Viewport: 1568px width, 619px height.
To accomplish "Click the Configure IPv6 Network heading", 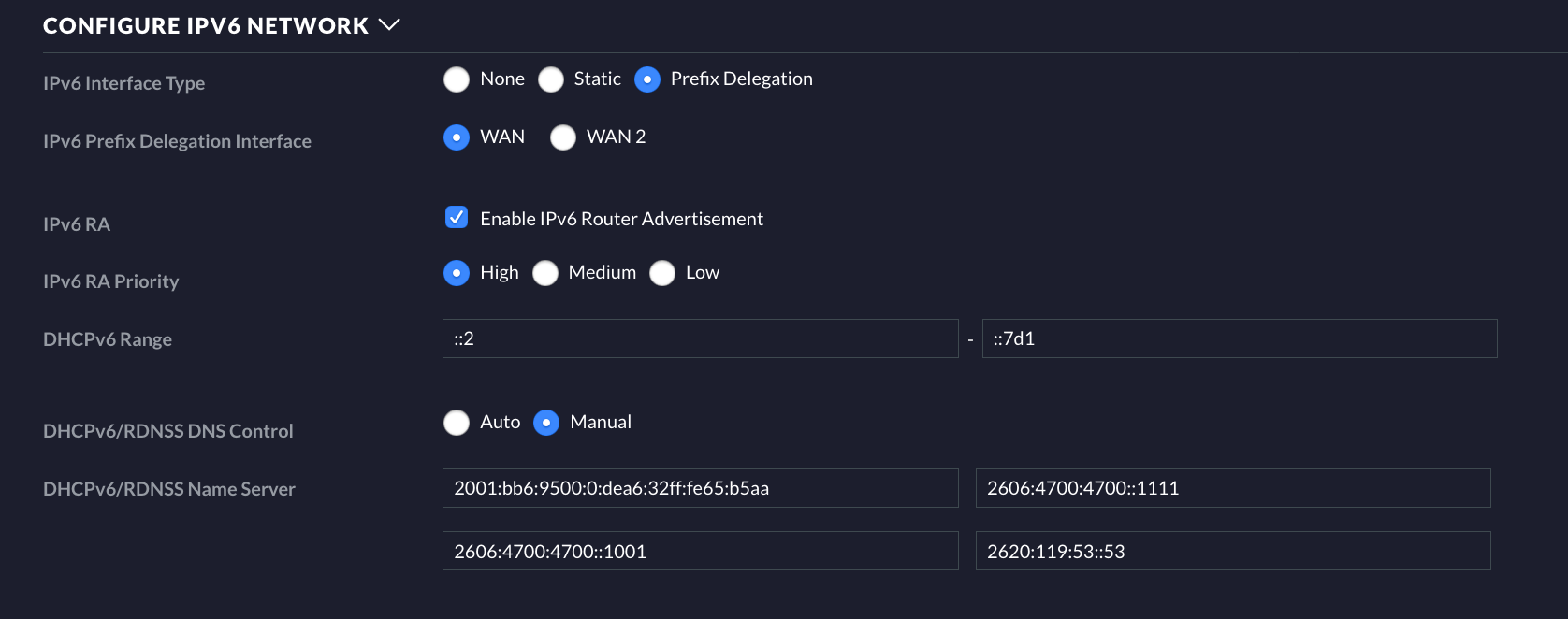I will (x=203, y=25).
